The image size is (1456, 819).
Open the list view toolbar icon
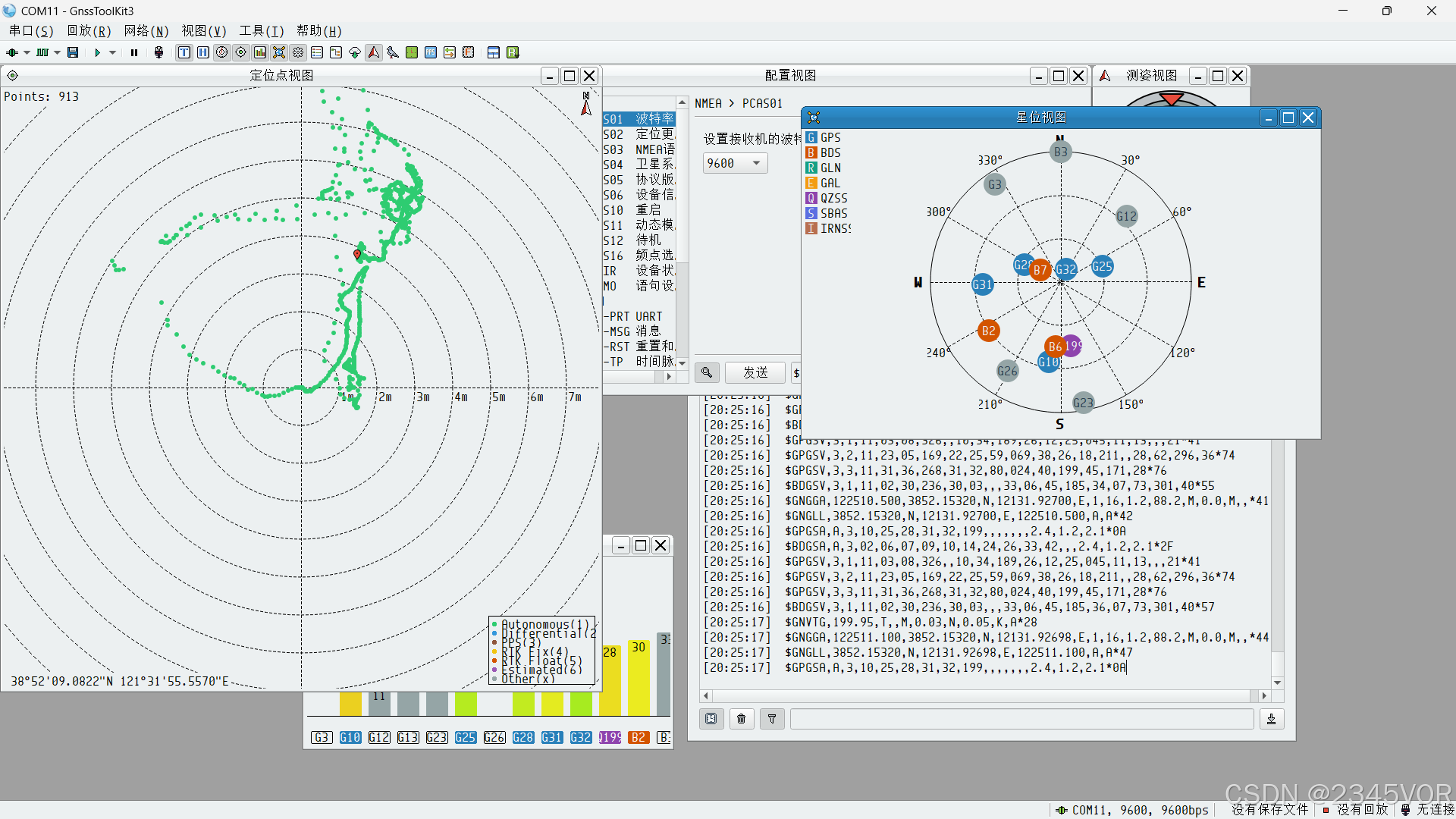[317, 52]
